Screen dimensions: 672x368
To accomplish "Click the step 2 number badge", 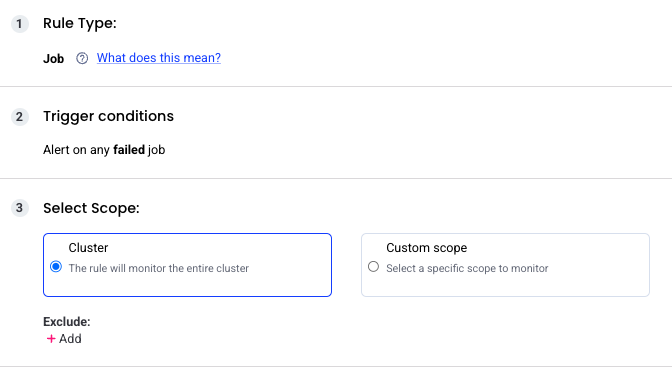I will 19,117.
